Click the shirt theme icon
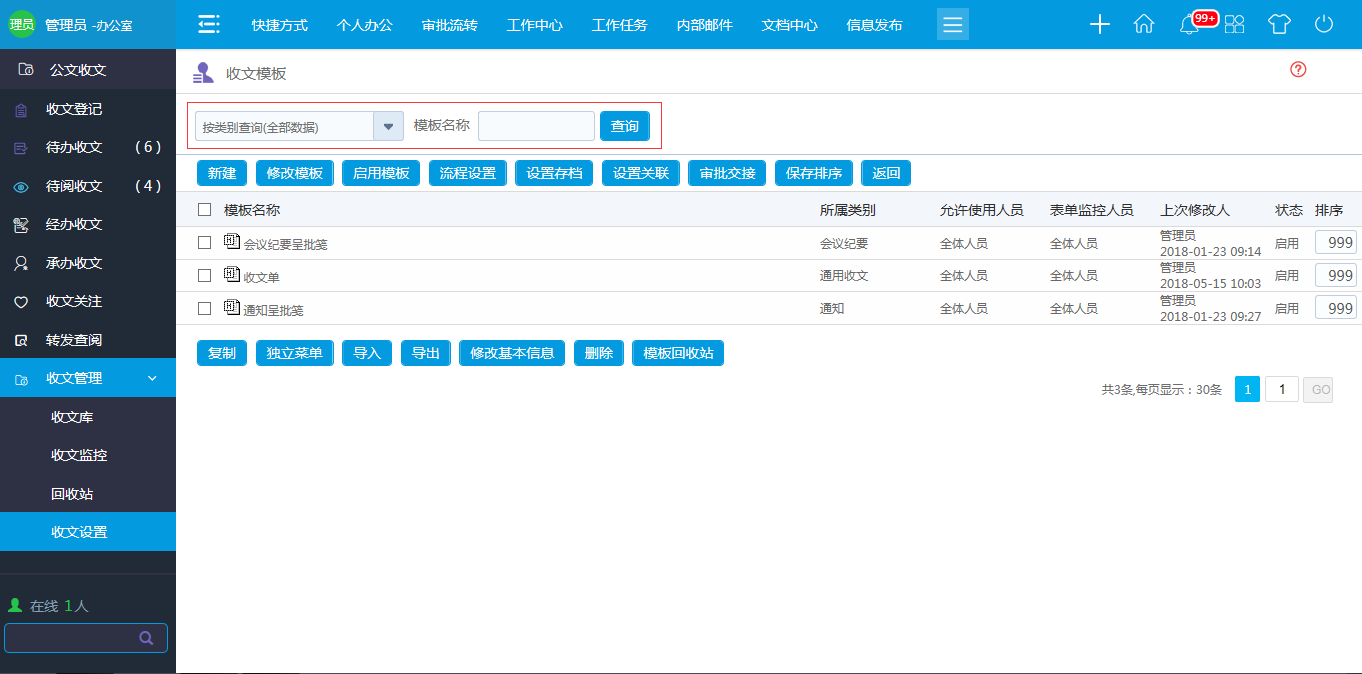The image size is (1362, 674). 1279,24
